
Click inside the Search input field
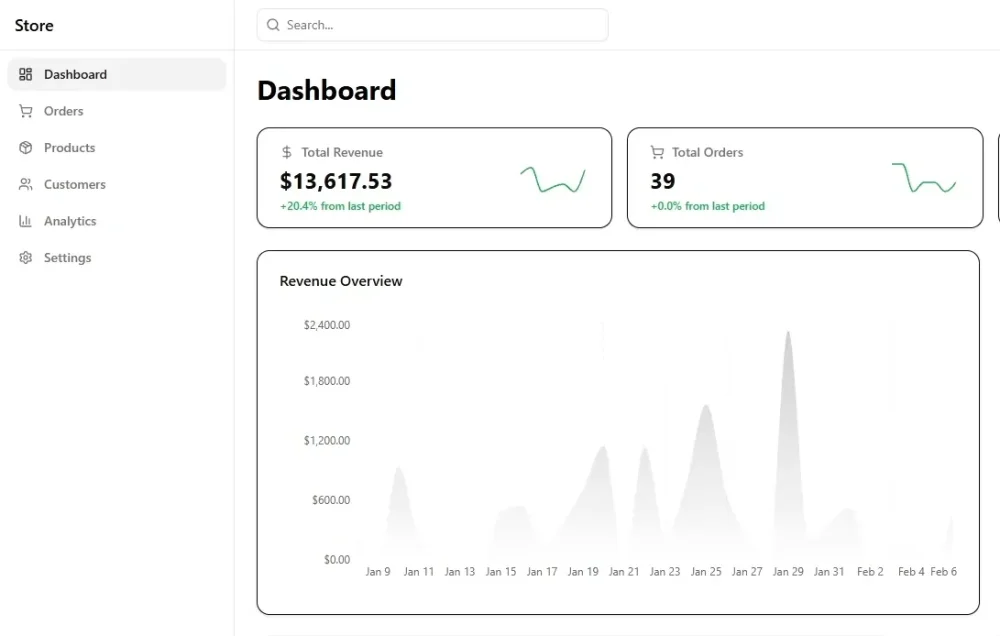(x=430, y=24)
